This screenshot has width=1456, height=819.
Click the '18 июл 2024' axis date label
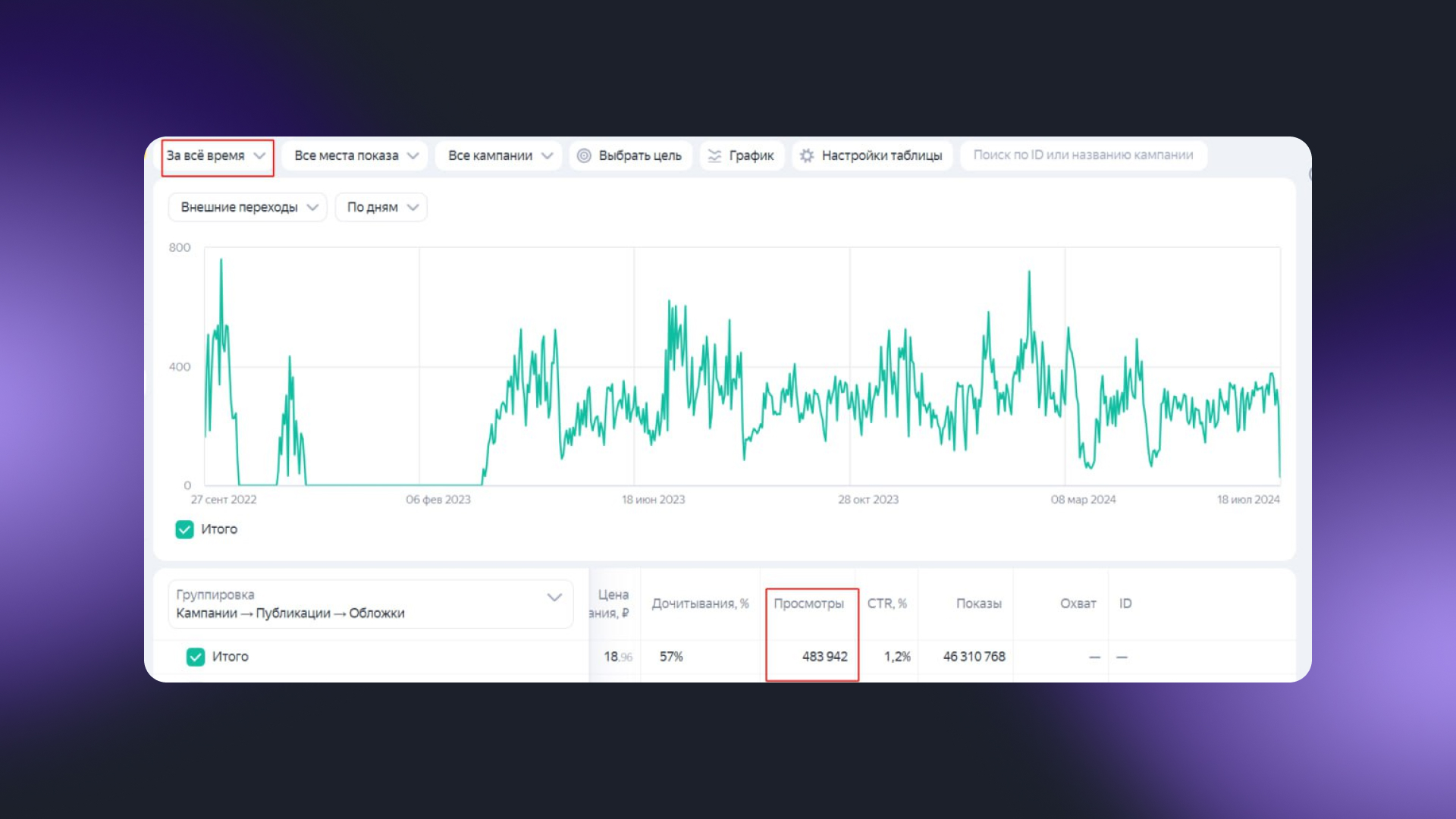coord(1248,500)
